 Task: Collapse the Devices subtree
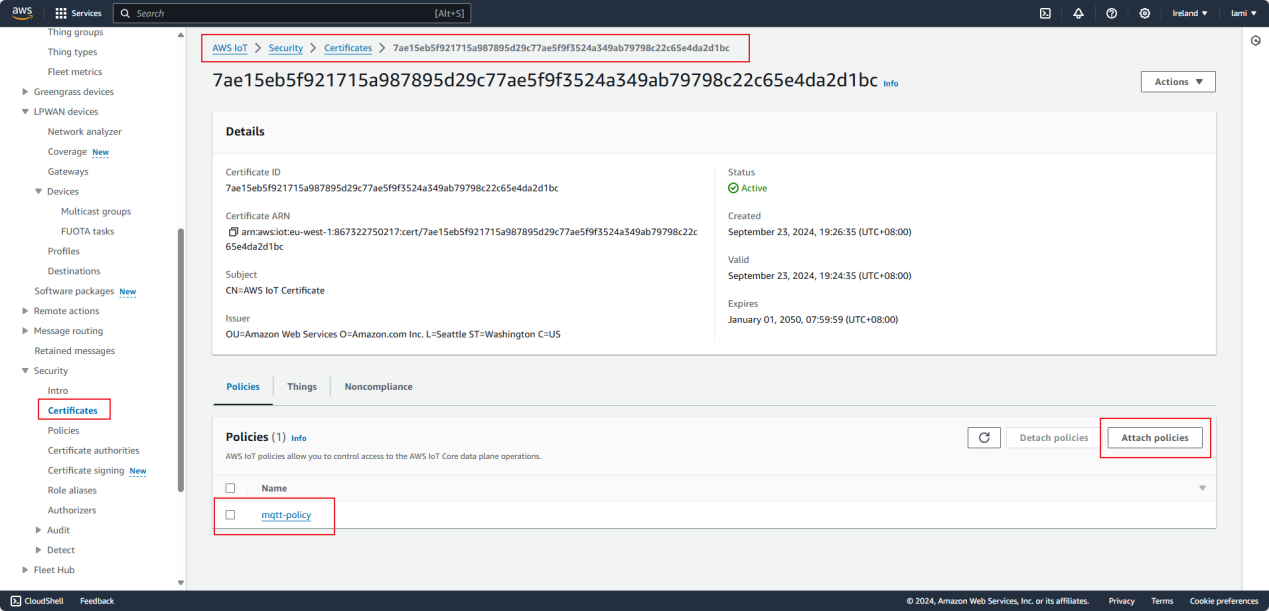[39, 191]
